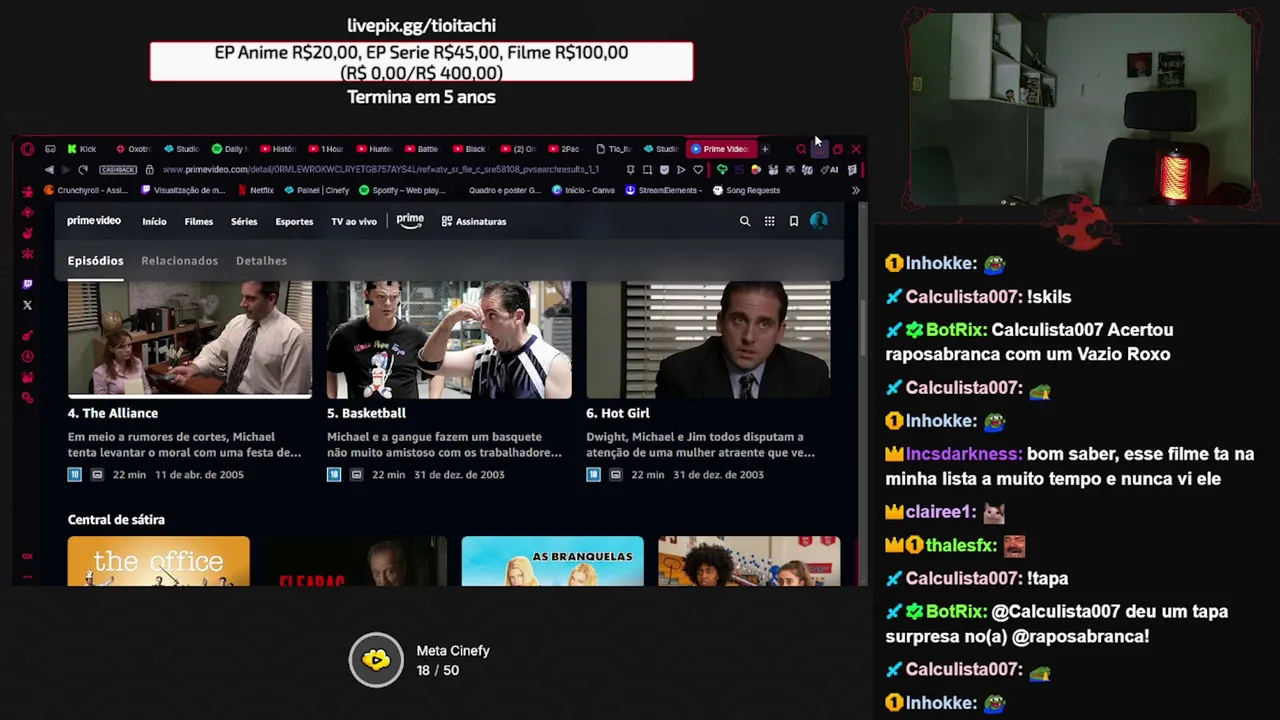Play episode 4 The Alliance thumbnail
The image size is (1280, 720).
coord(190,339)
